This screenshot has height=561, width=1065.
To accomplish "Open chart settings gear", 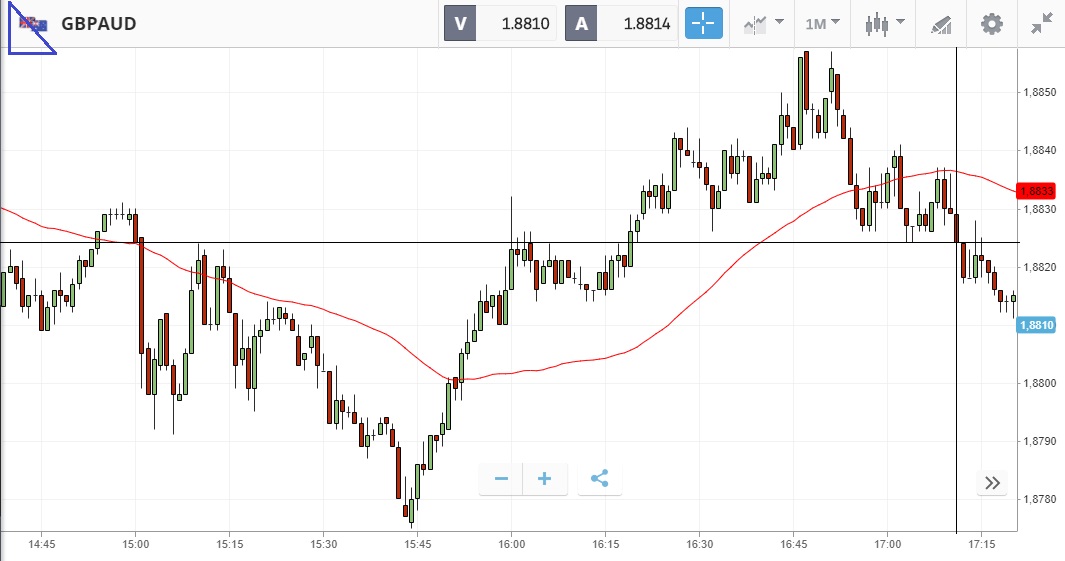I will pyautogui.click(x=991, y=24).
